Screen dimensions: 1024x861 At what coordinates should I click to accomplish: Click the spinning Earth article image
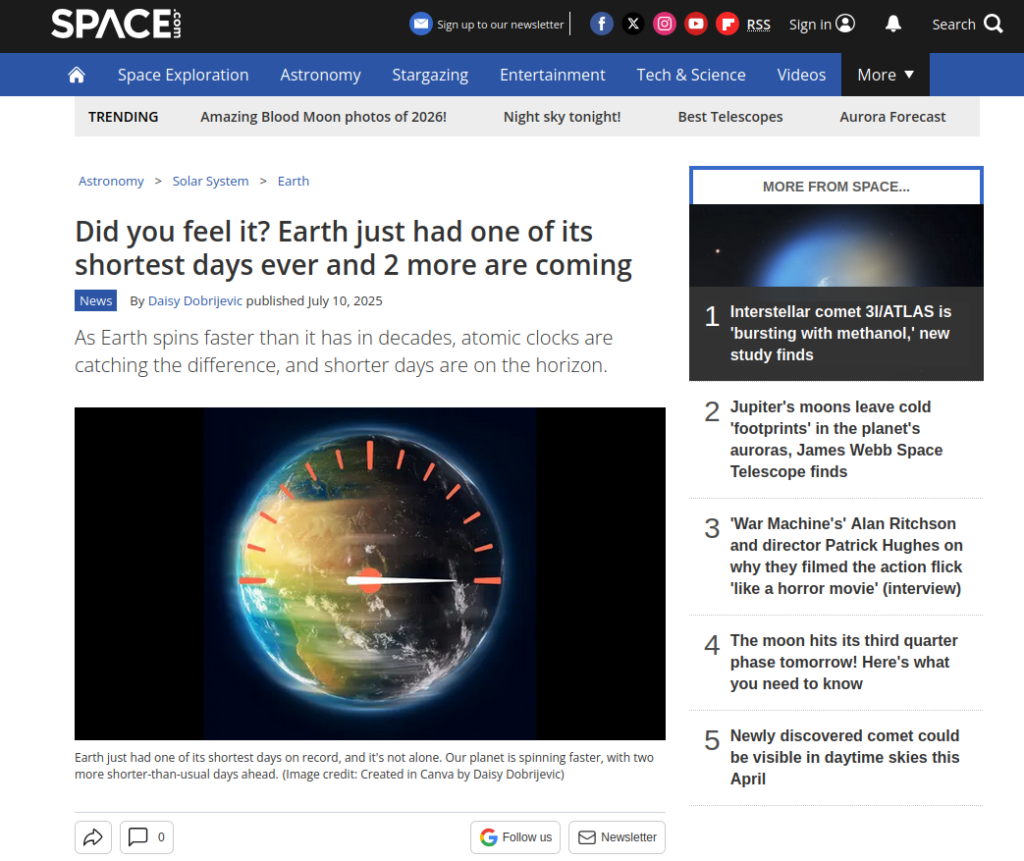tap(370, 573)
